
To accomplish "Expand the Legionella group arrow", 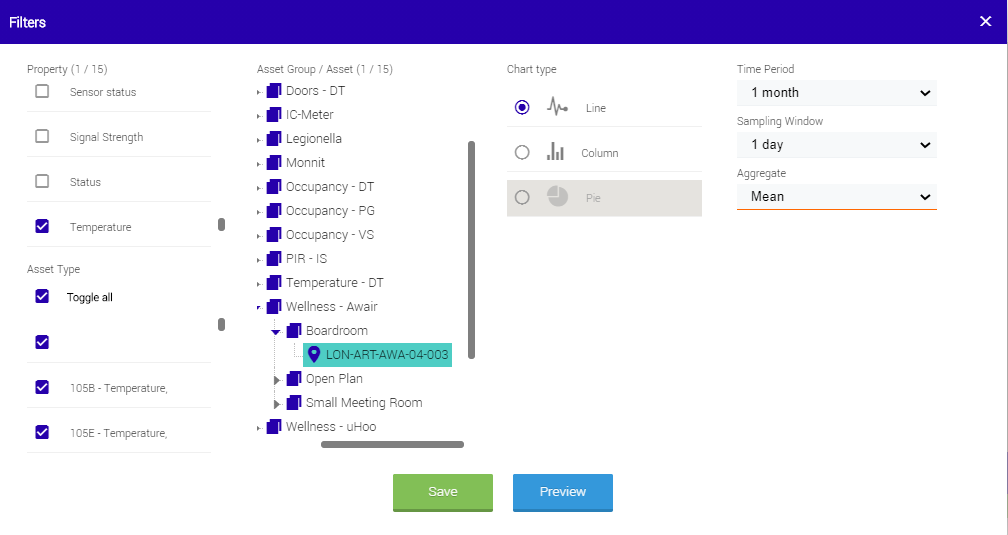I will pos(259,140).
